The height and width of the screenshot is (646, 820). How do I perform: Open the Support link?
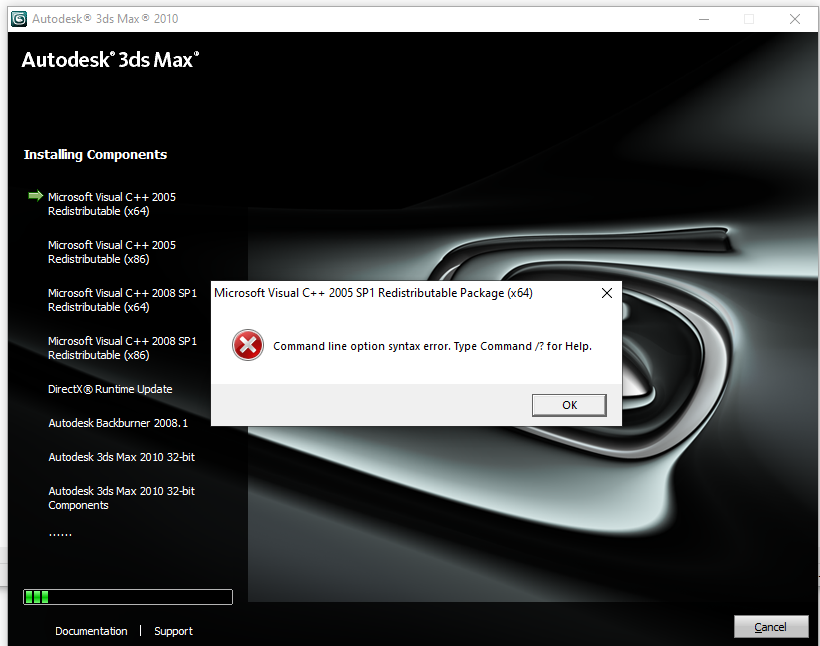click(173, 631)
